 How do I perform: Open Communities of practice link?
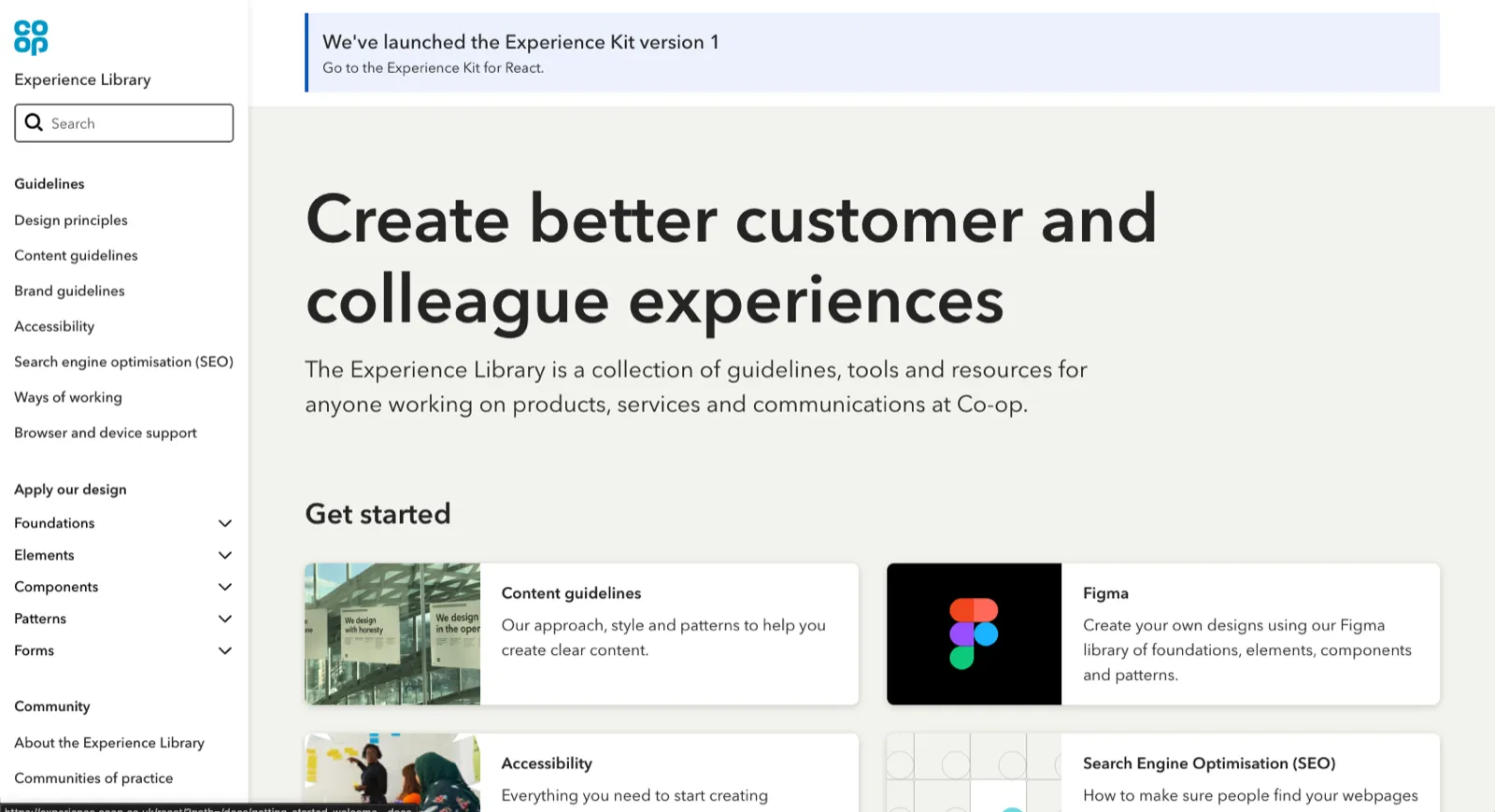tap(93, 778)
